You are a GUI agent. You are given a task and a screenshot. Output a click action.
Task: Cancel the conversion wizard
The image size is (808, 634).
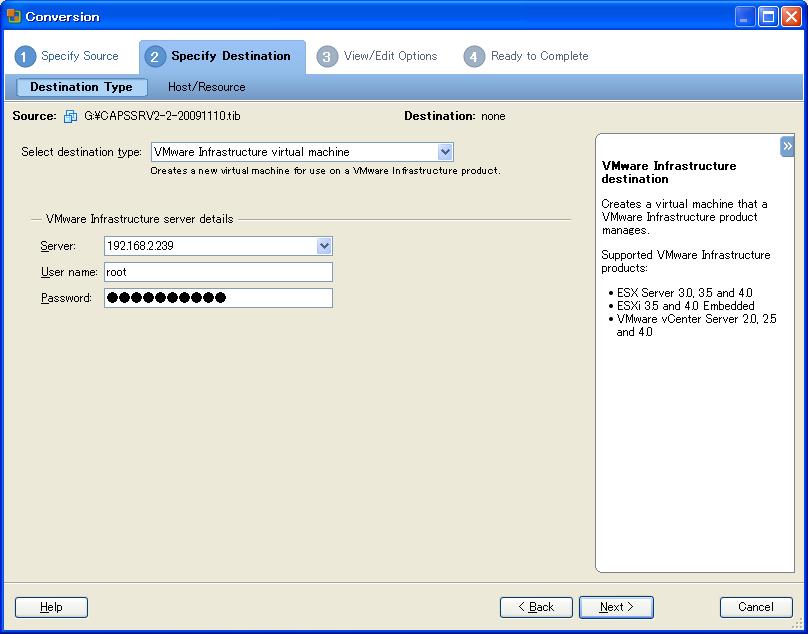pos(756,607)
